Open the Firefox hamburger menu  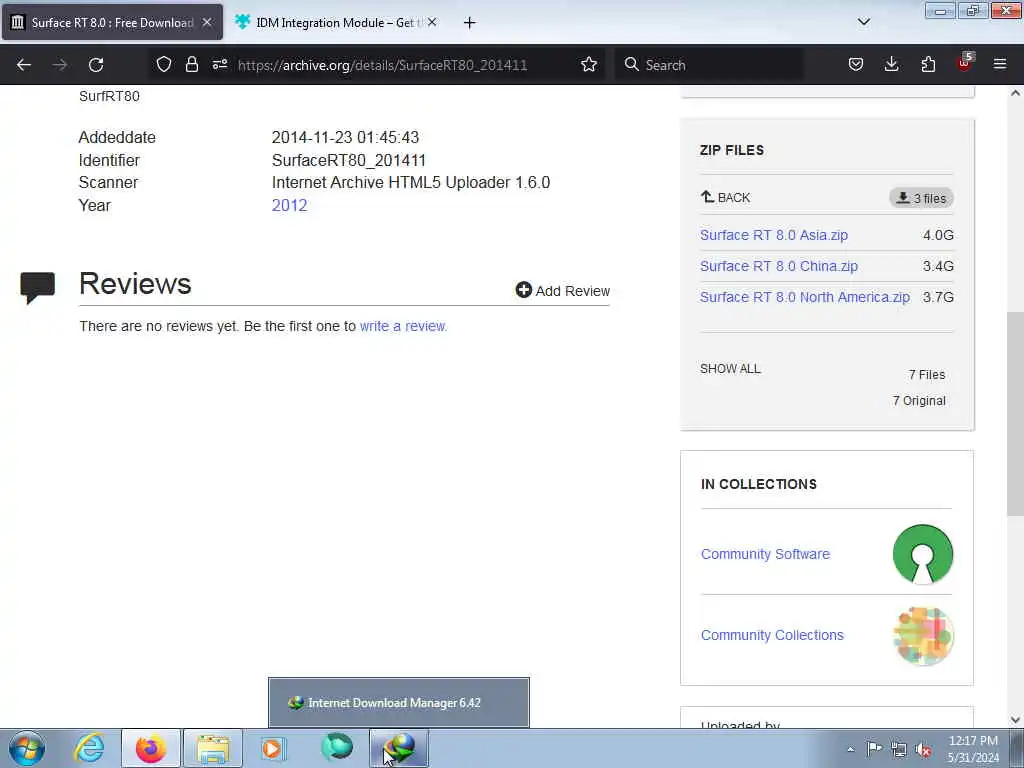coord(1000,64)
